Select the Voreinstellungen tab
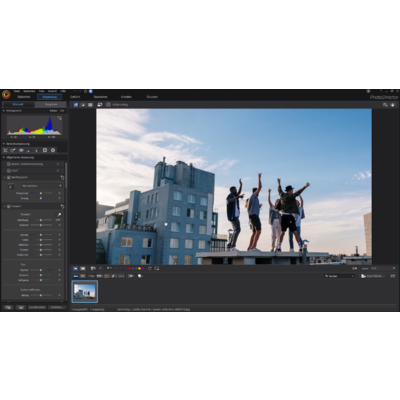This screenshot has width=400, height=400. [x=51, y=104]
